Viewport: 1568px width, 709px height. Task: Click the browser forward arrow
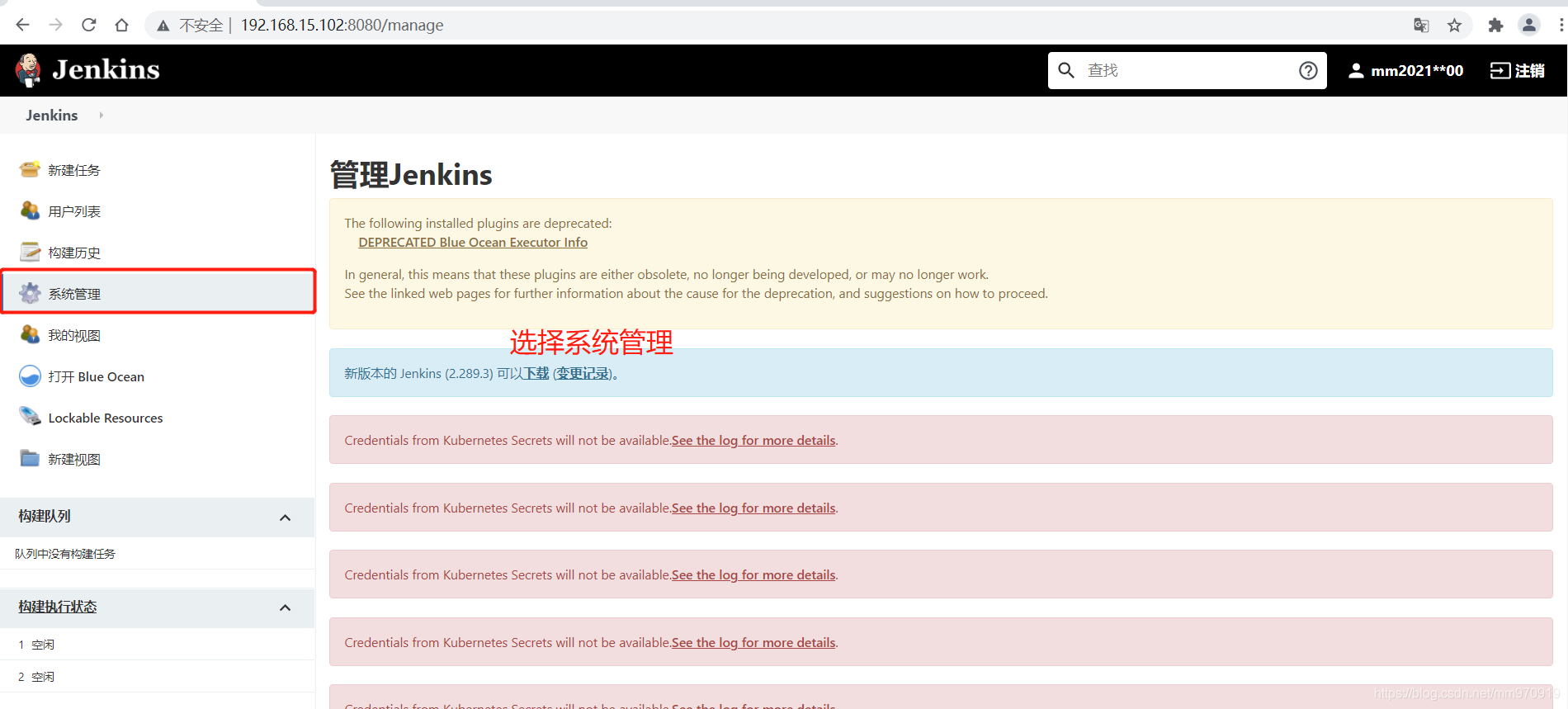pyautogui.click(x=55, y=25)
